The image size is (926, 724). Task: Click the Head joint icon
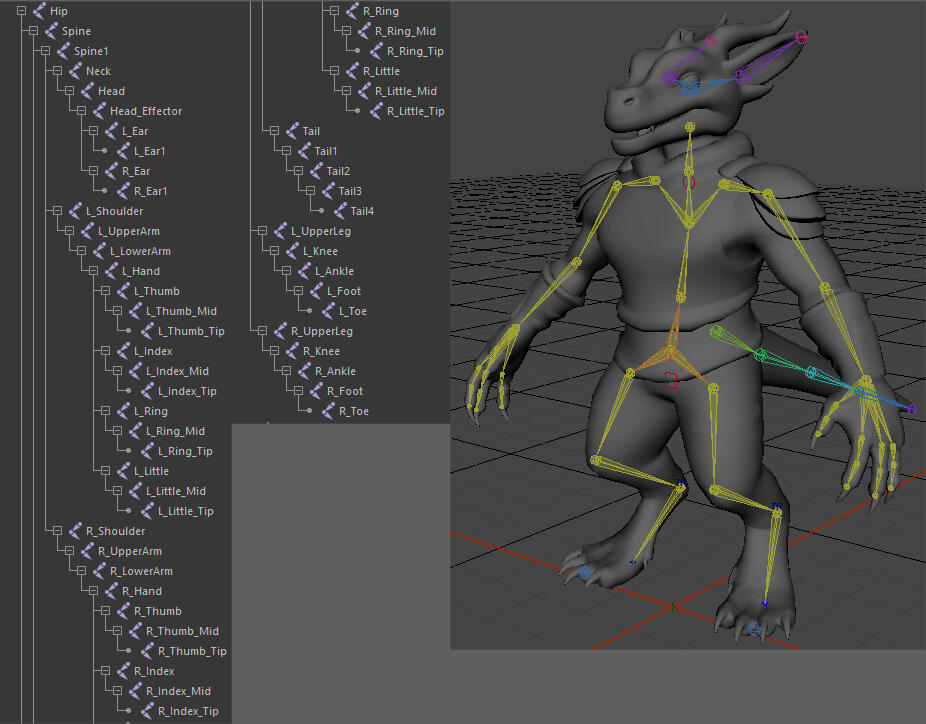tap(87, 90)
